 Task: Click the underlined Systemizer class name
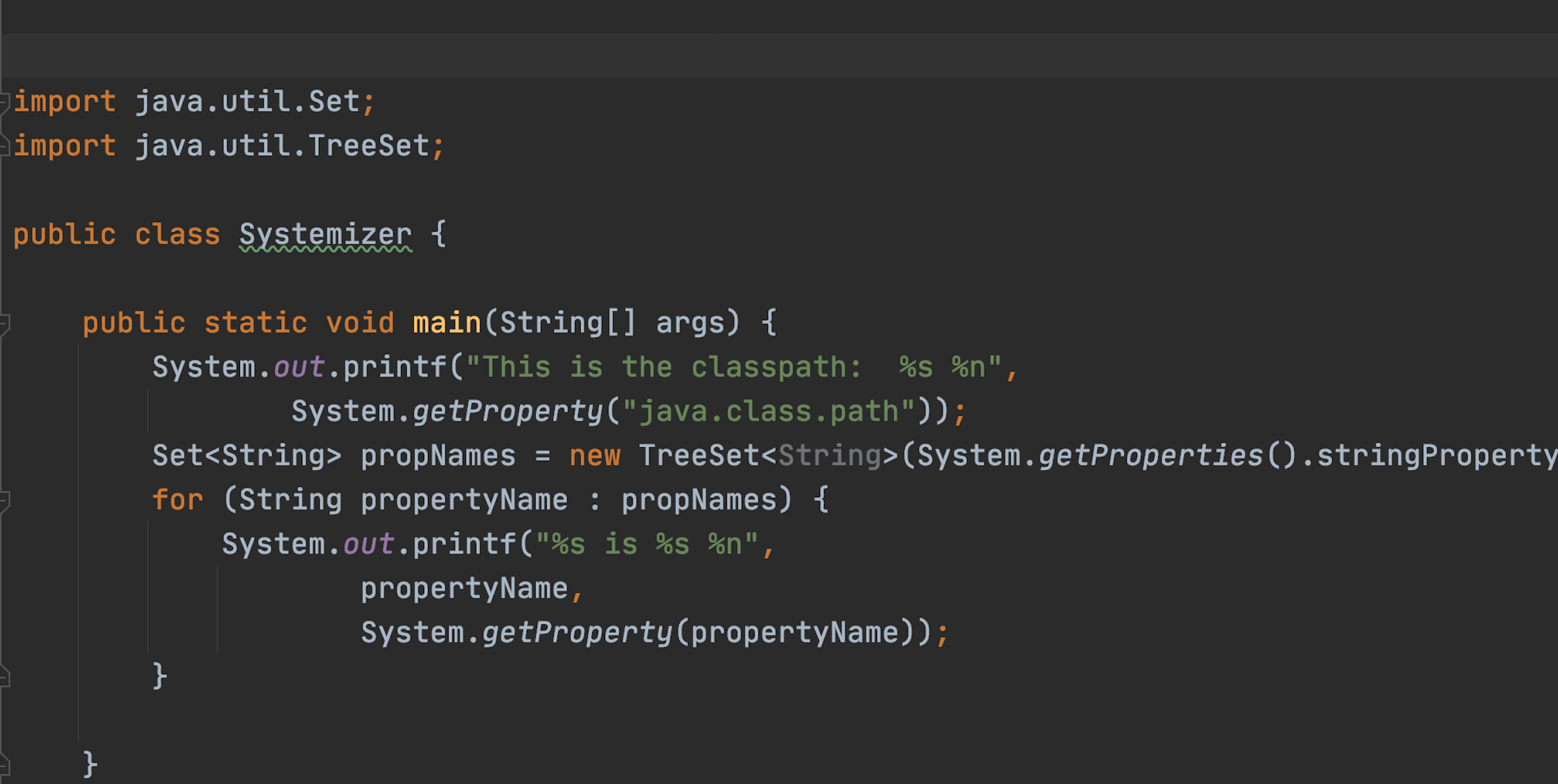[325, 235]
